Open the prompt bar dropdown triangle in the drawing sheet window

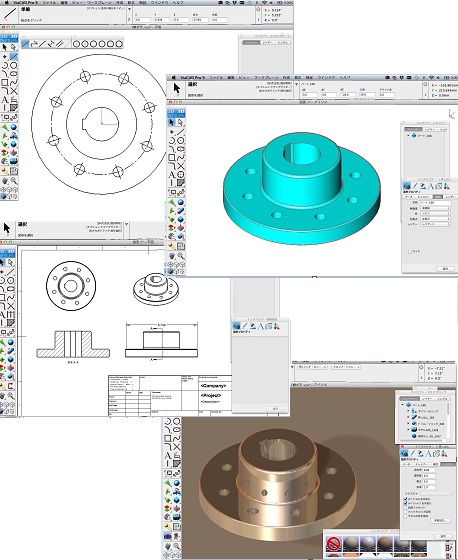126,224
